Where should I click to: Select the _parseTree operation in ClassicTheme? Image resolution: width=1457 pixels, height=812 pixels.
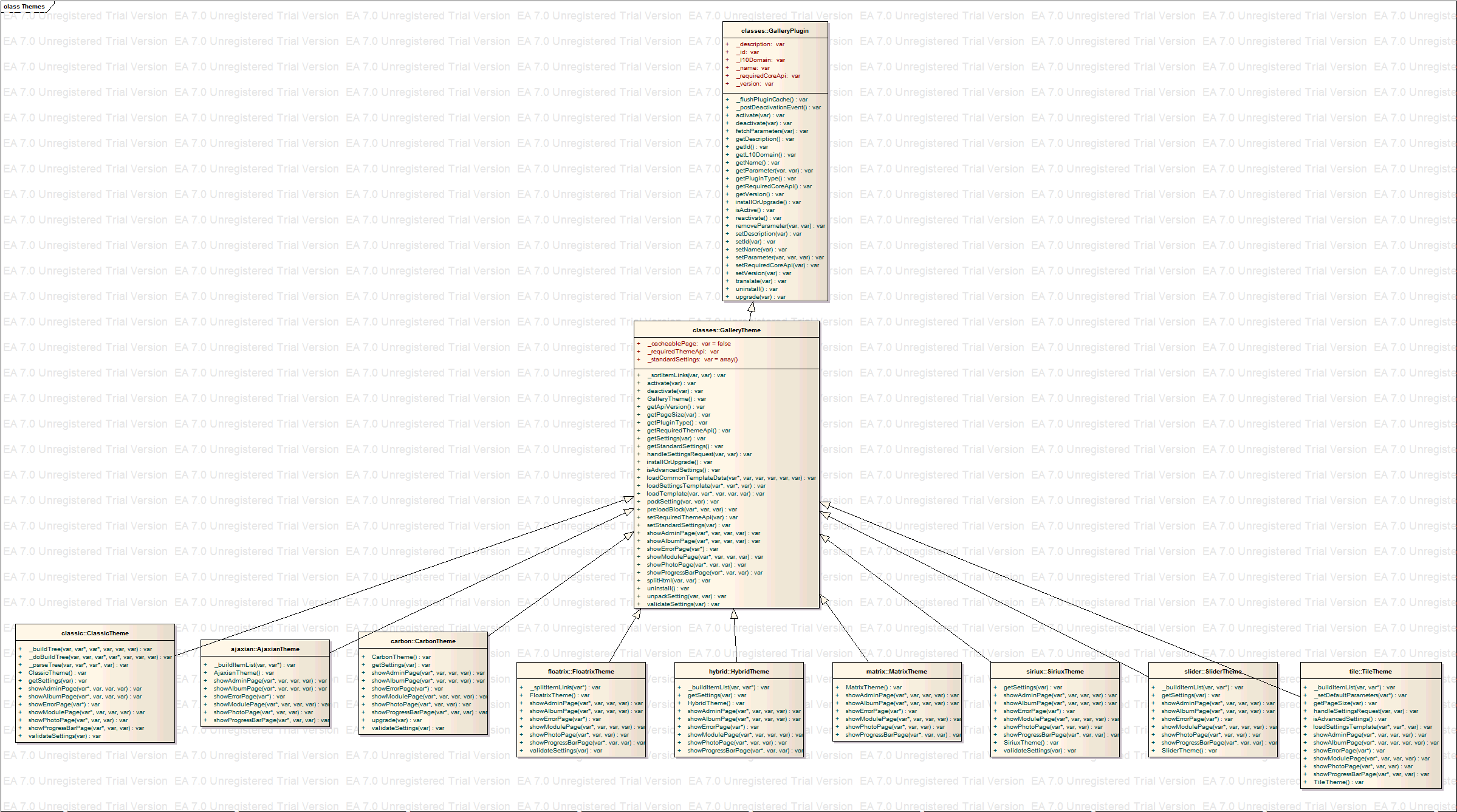(x=78, y=665)
